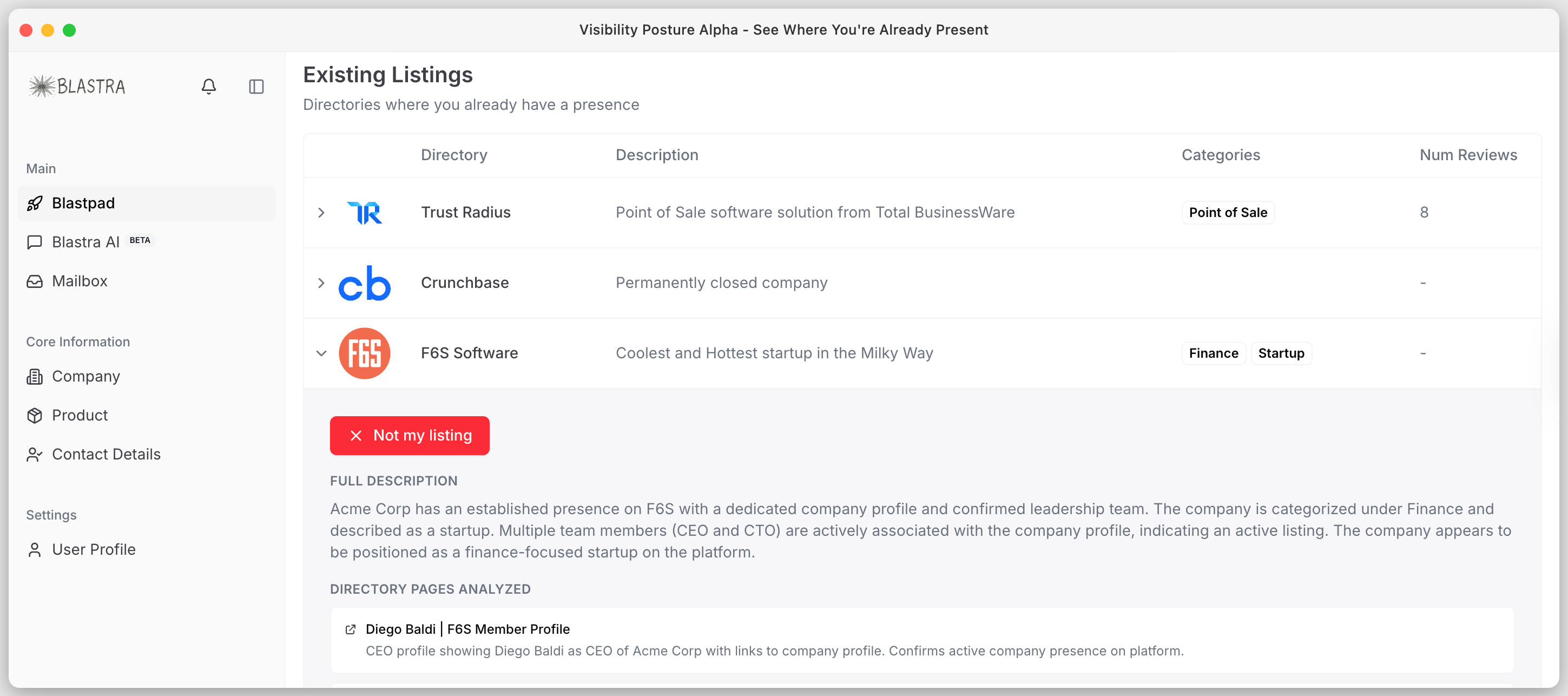Open Diego Baldi F6S Member Profile link
The width and height of the screenshot is (1568, 696).
(x=467, y=629)
